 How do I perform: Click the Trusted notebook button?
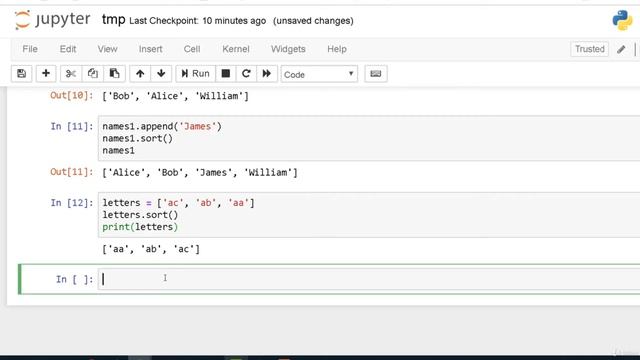(590, 49)
